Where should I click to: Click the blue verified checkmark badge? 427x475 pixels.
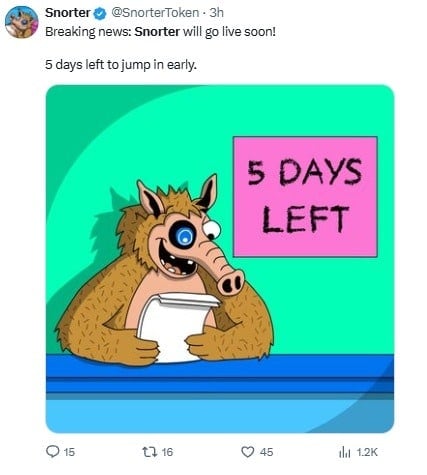point(100,13)
